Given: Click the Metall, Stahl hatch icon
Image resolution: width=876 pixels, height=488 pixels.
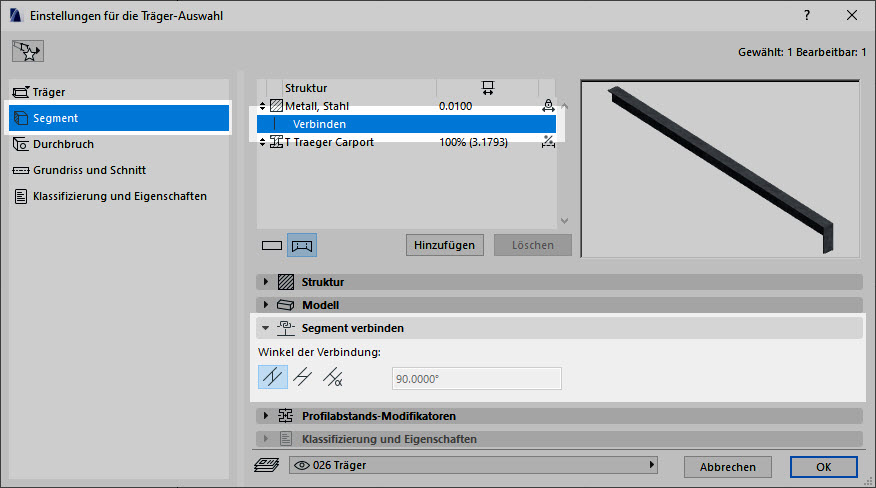Looking at the screenshot, I should [x=277, y=106].
